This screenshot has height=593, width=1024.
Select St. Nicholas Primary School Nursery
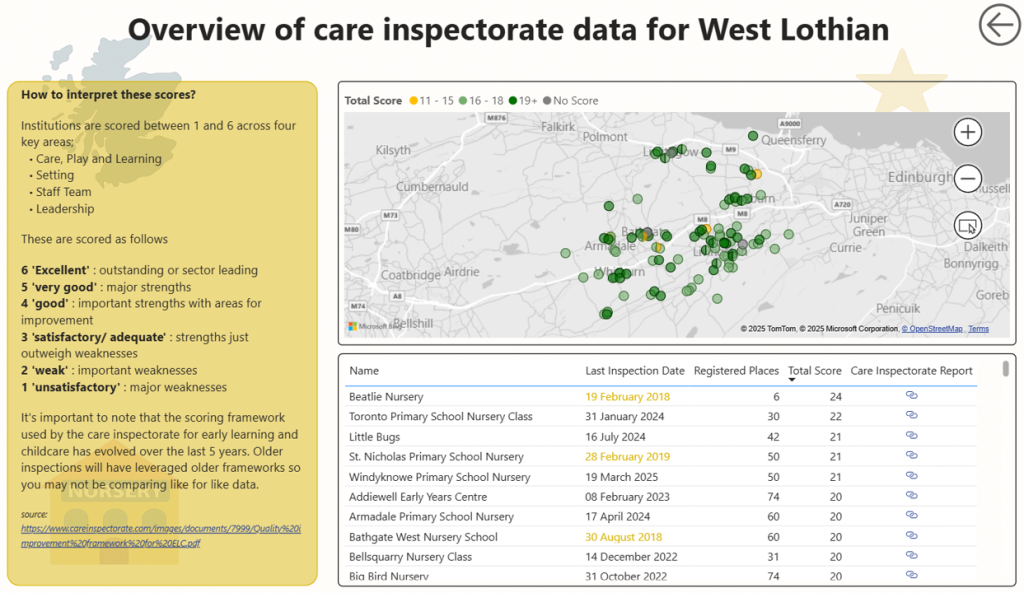[436, 457]
